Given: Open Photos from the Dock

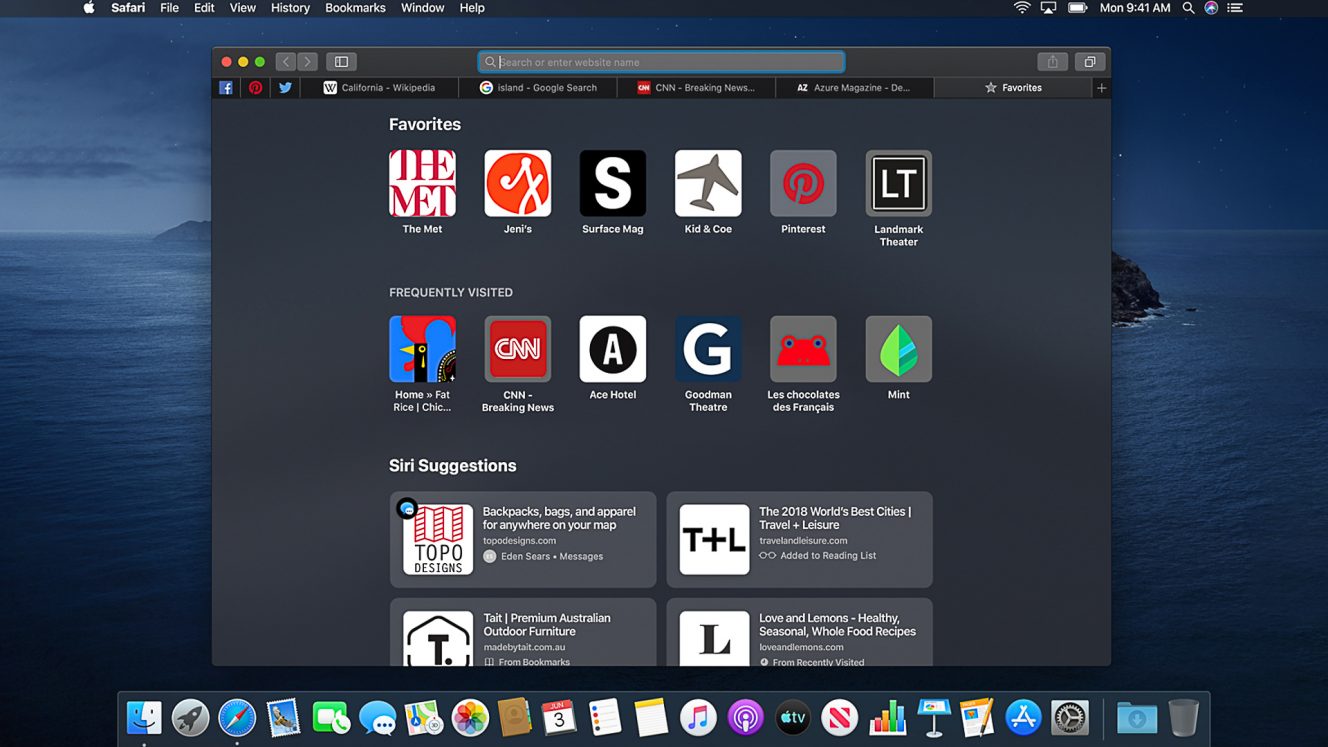Looking at the screenshot, I should point(470,717).
